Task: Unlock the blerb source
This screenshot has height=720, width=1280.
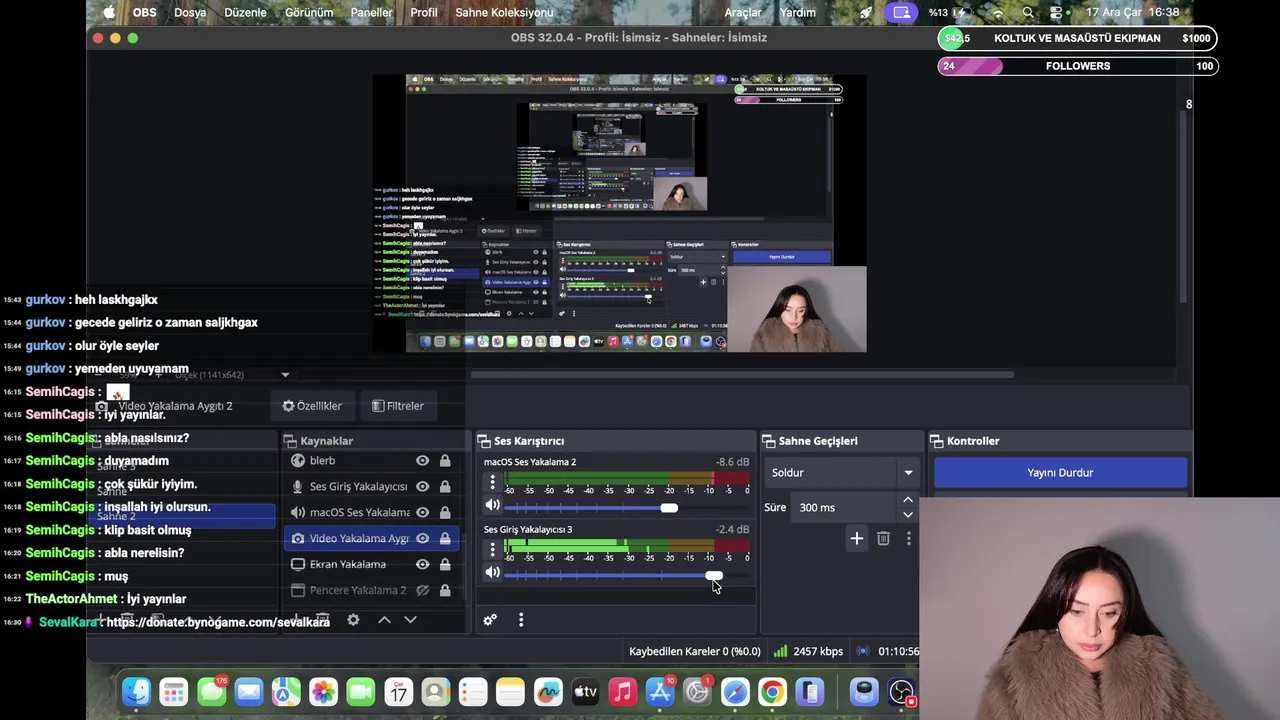Action: (445, 461)
